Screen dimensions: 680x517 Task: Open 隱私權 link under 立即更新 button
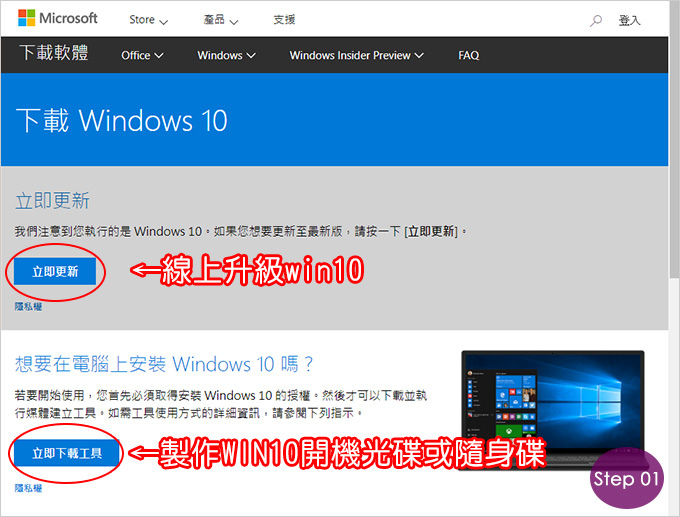[x=28, y=307]
